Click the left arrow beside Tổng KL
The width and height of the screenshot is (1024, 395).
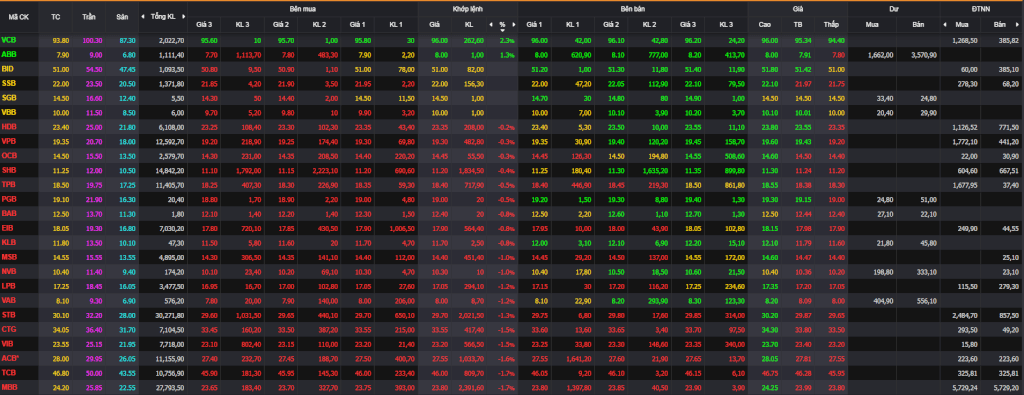point(145,16)
